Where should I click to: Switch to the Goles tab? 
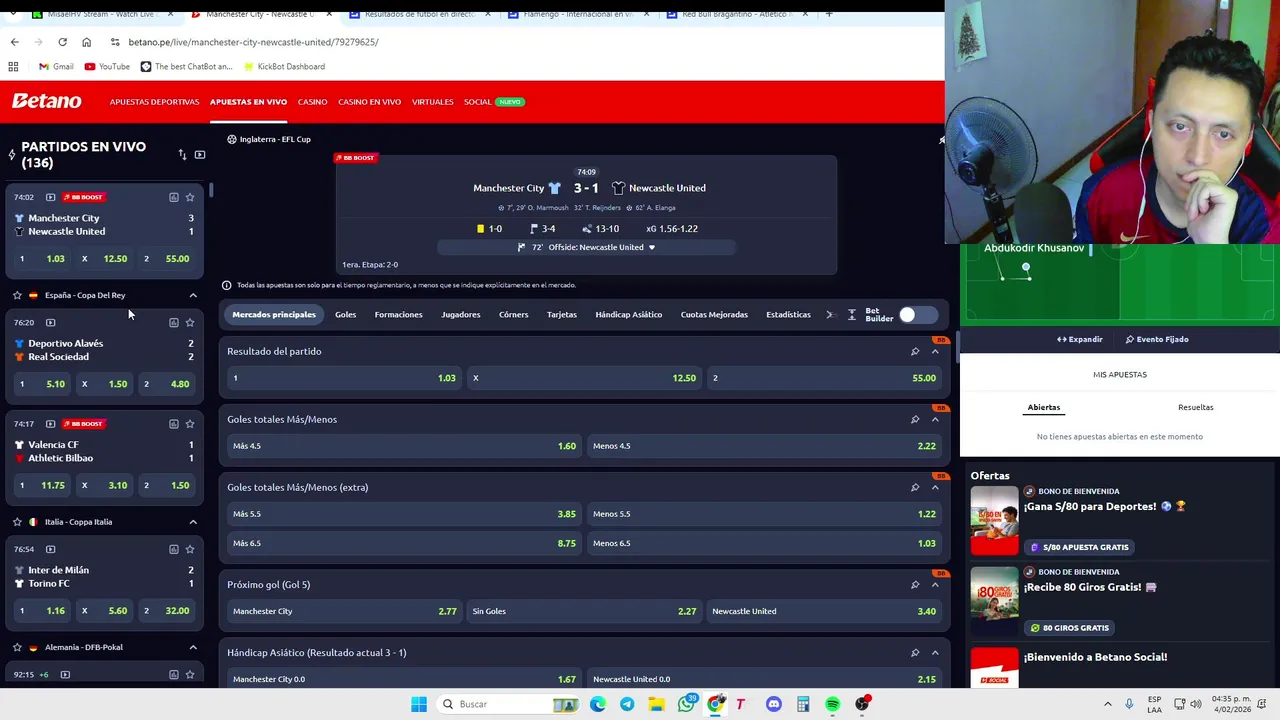point(345,315)
